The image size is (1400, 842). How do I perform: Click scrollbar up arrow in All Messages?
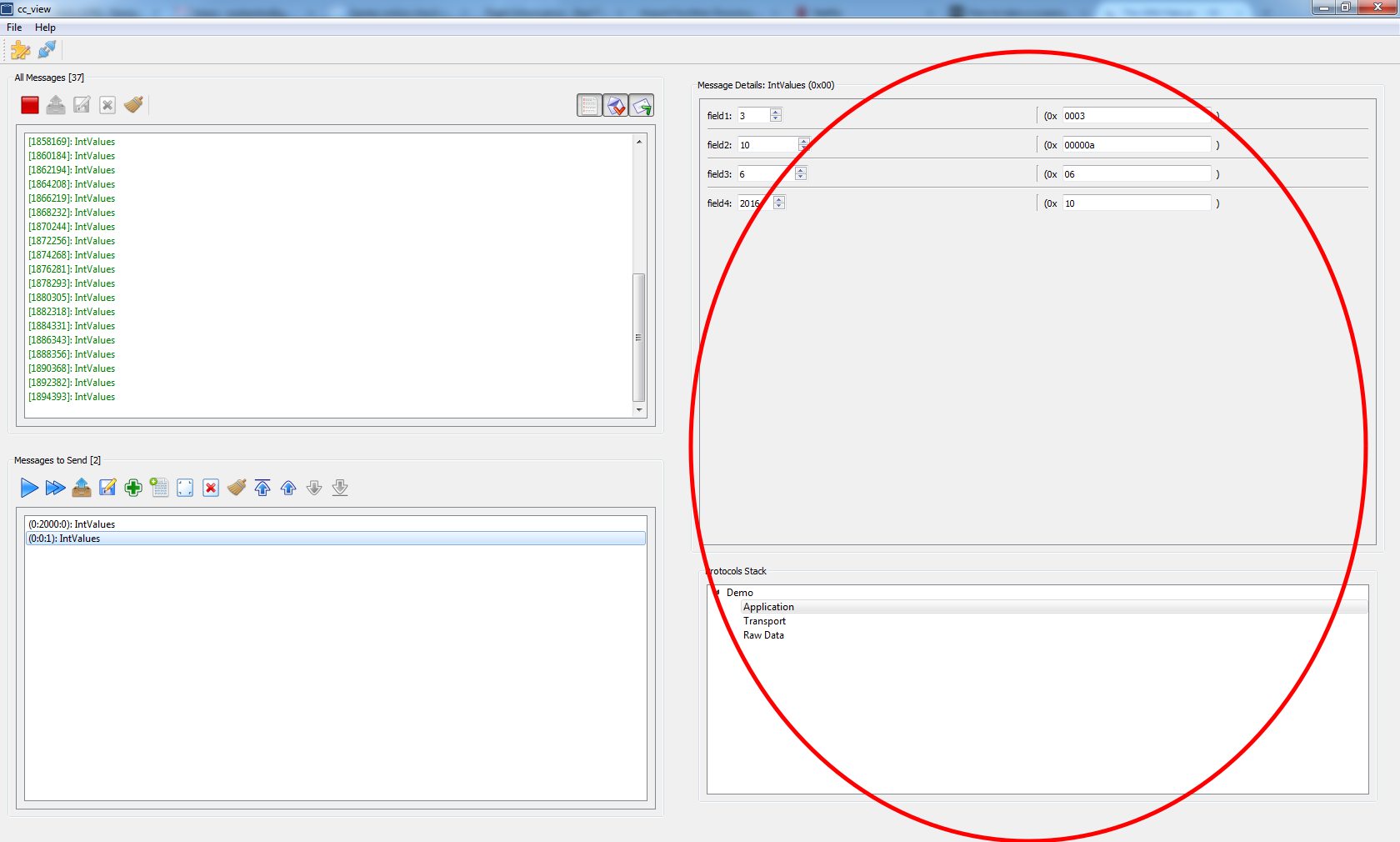[x=639, y=142]
